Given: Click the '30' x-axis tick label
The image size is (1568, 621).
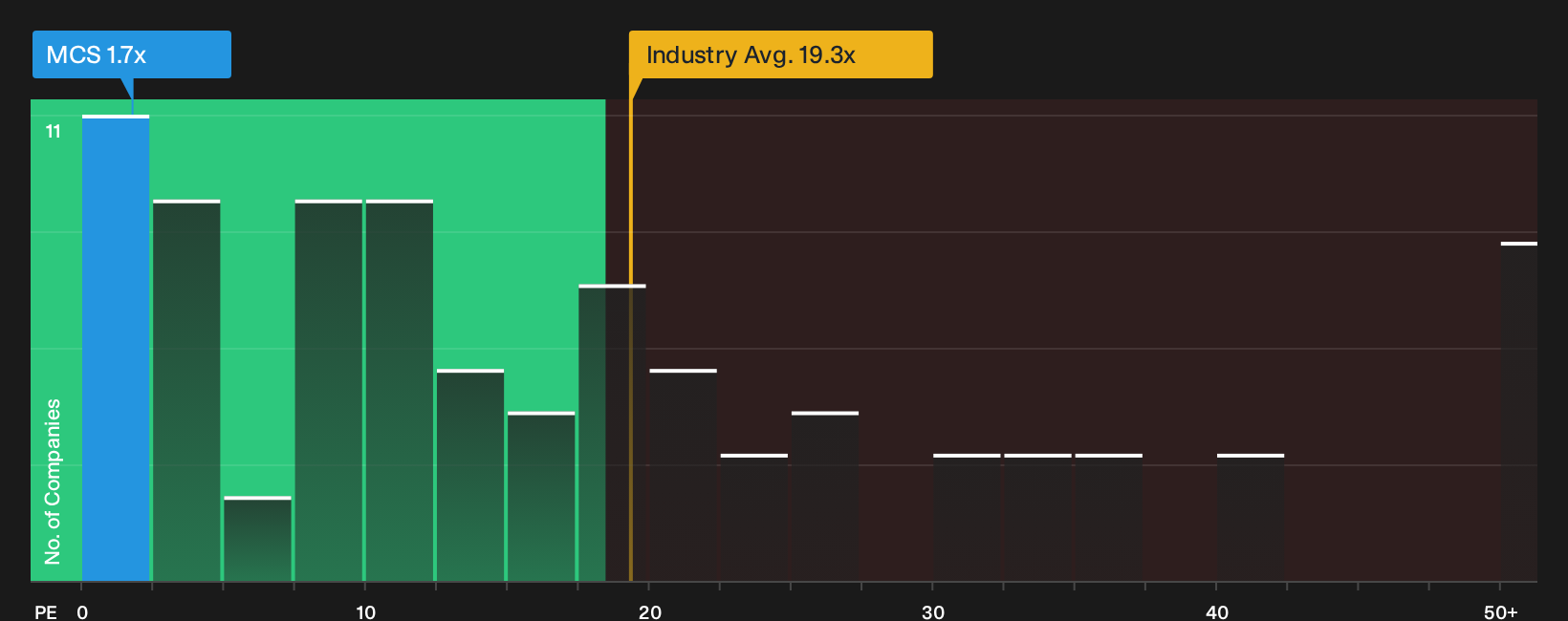Looking at the screenshot, I should pos(933,611).
